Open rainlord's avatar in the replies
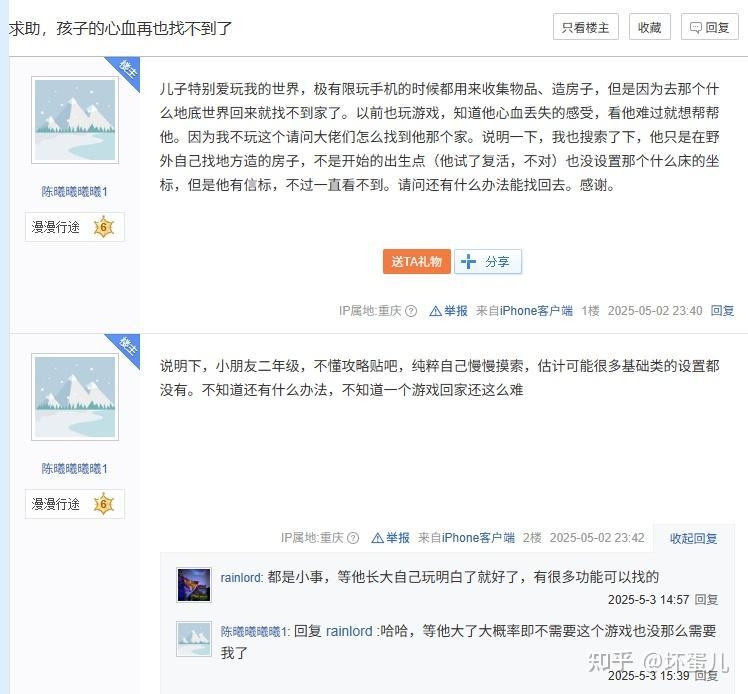The width and height of the screenshot is (748, 694). click(194, 585)
